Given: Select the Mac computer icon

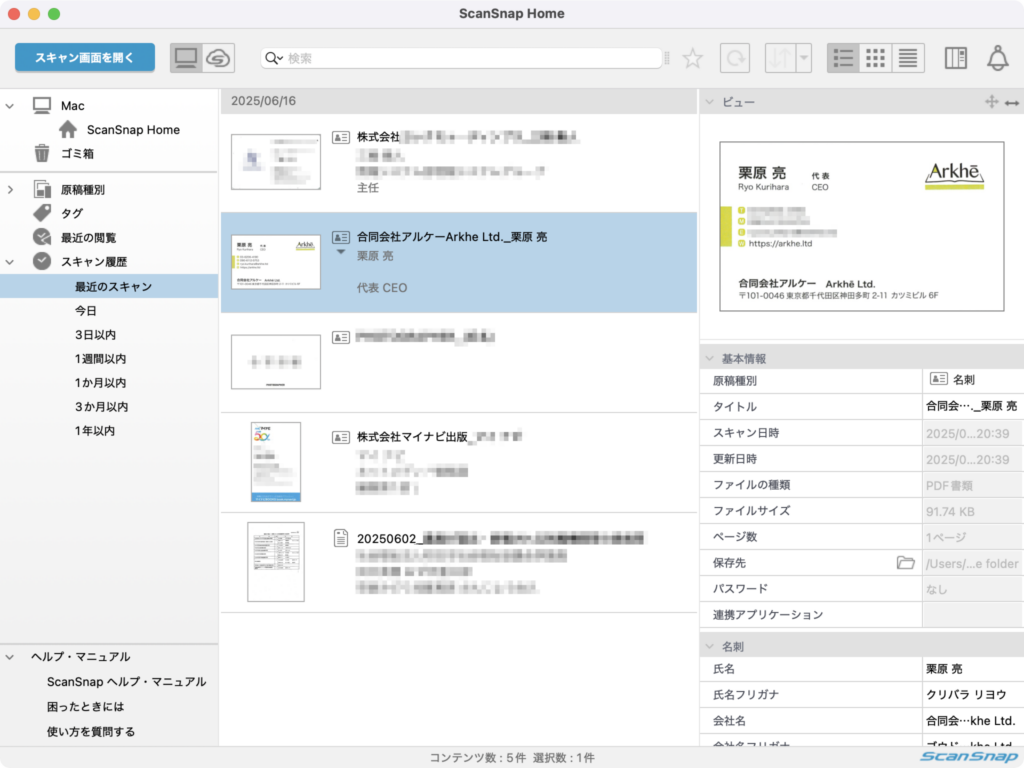Looking at the screenshot, I should click(42, 105).
